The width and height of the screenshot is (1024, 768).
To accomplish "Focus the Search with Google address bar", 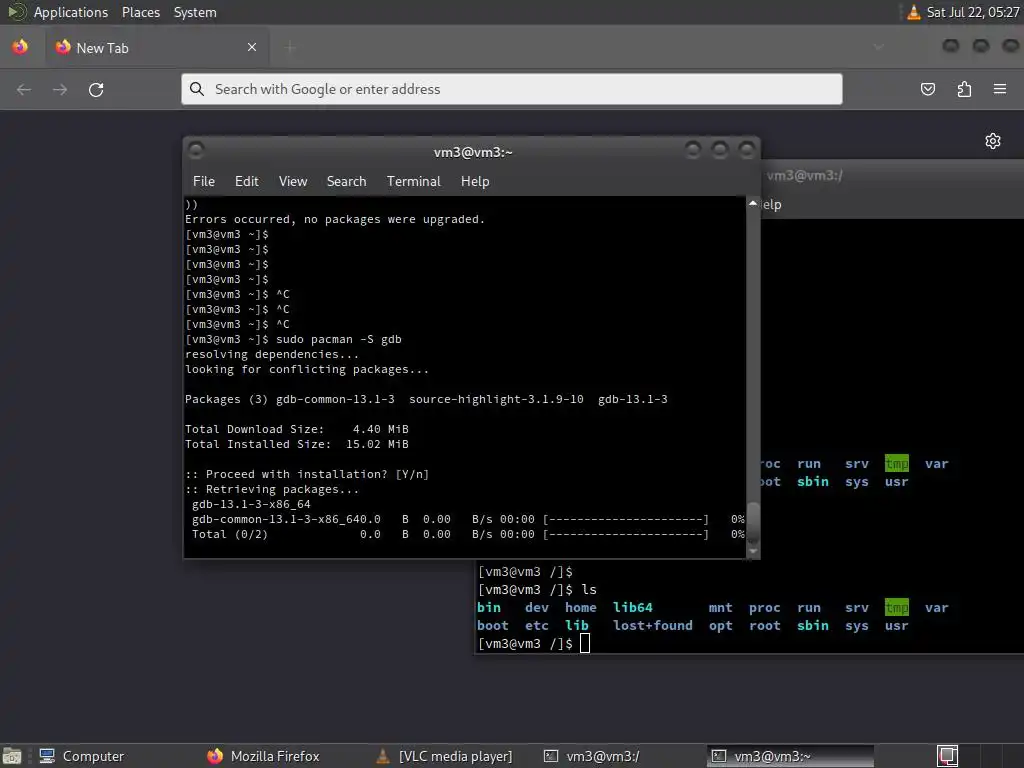I will click(x=511, y=89).
